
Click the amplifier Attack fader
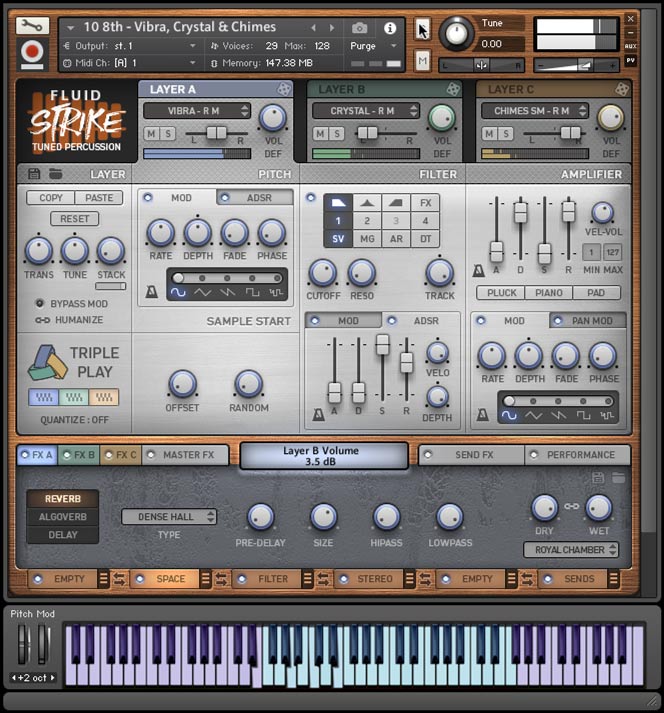coord(497,251)
